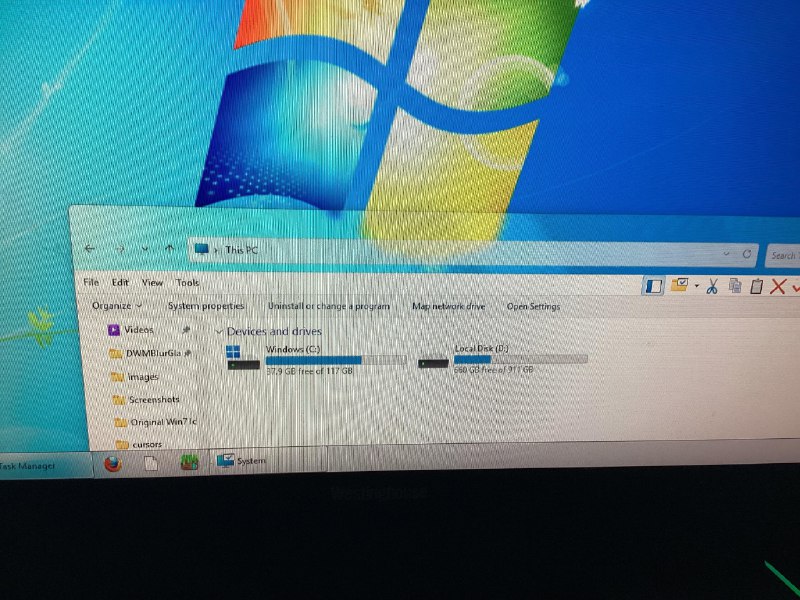Refresh the This PC view
800x600 pixels.
[746, 254]
